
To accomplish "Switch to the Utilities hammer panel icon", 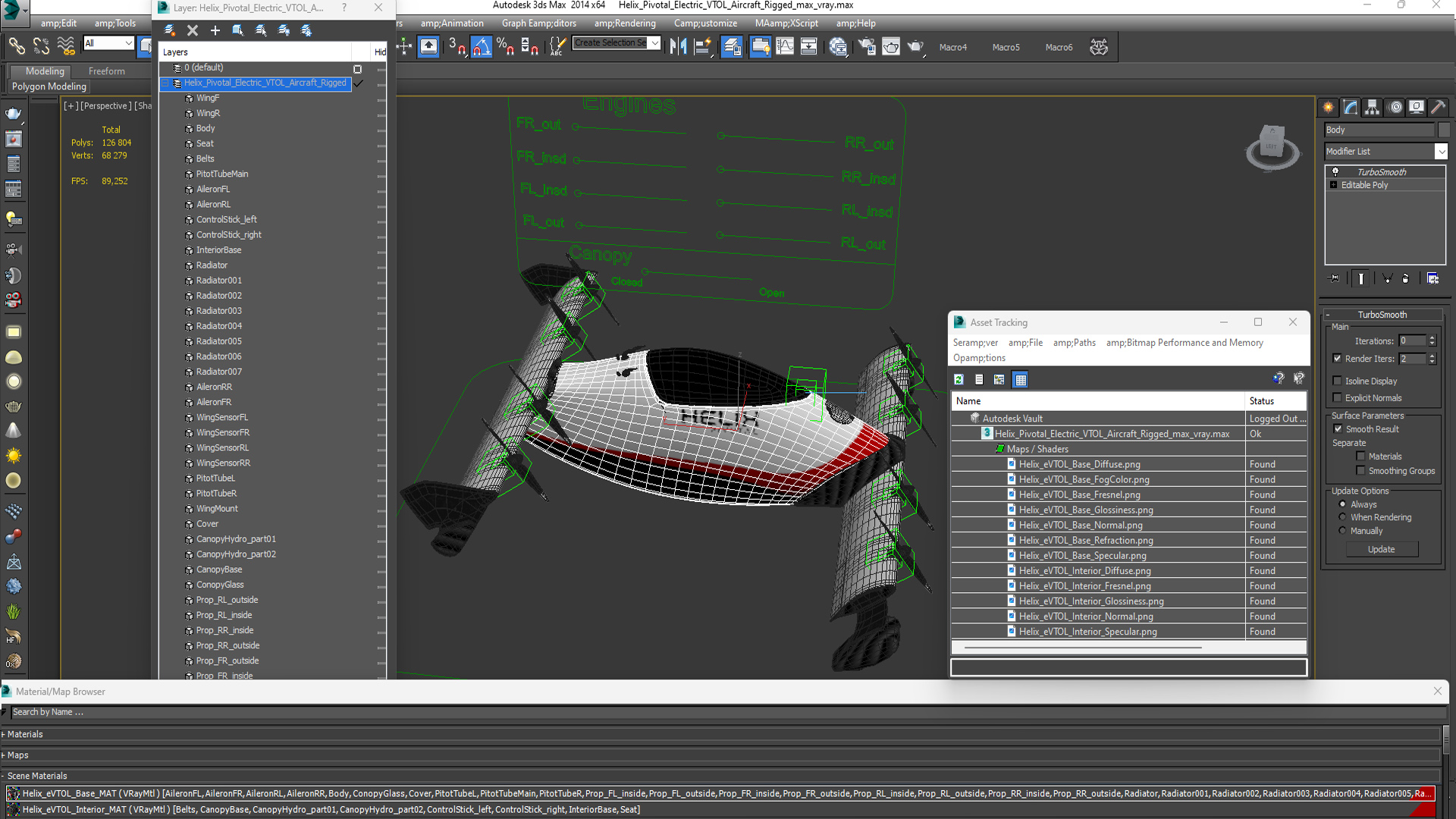I will coord(1439,108).
